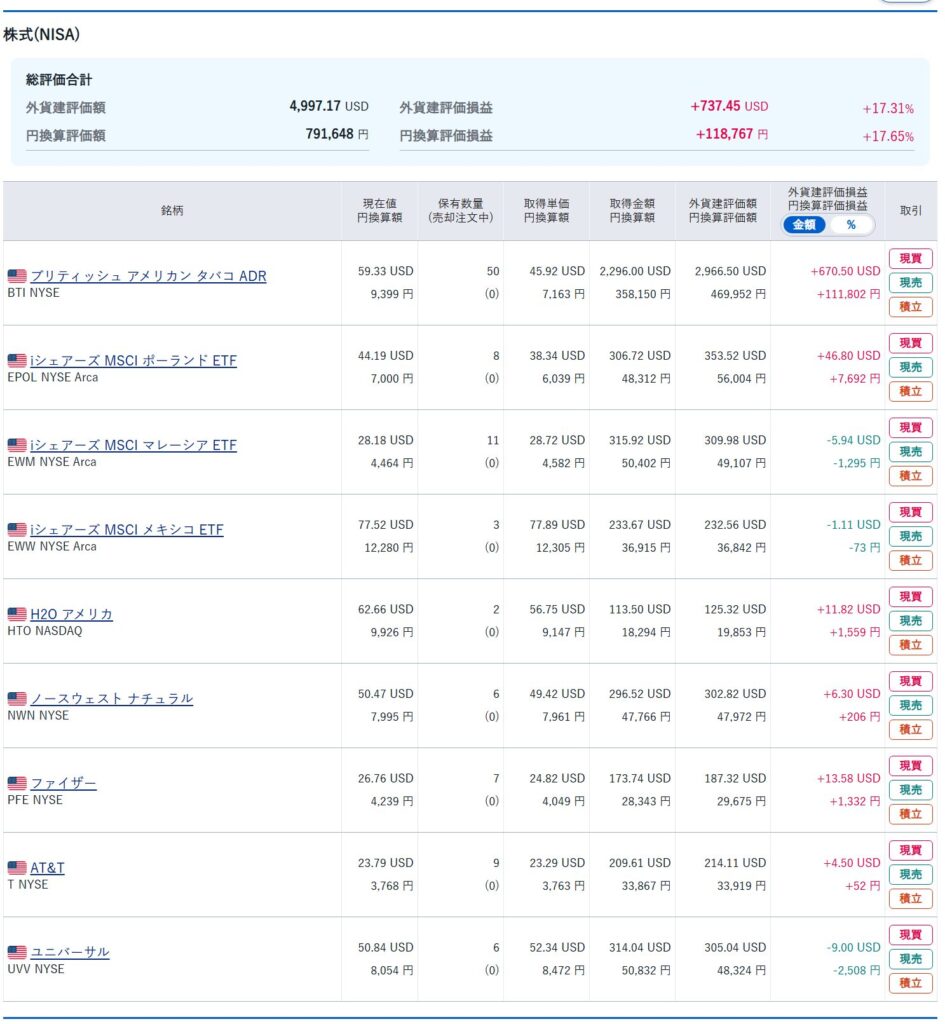Click 現買 button for EWM row

click(910, 428)
